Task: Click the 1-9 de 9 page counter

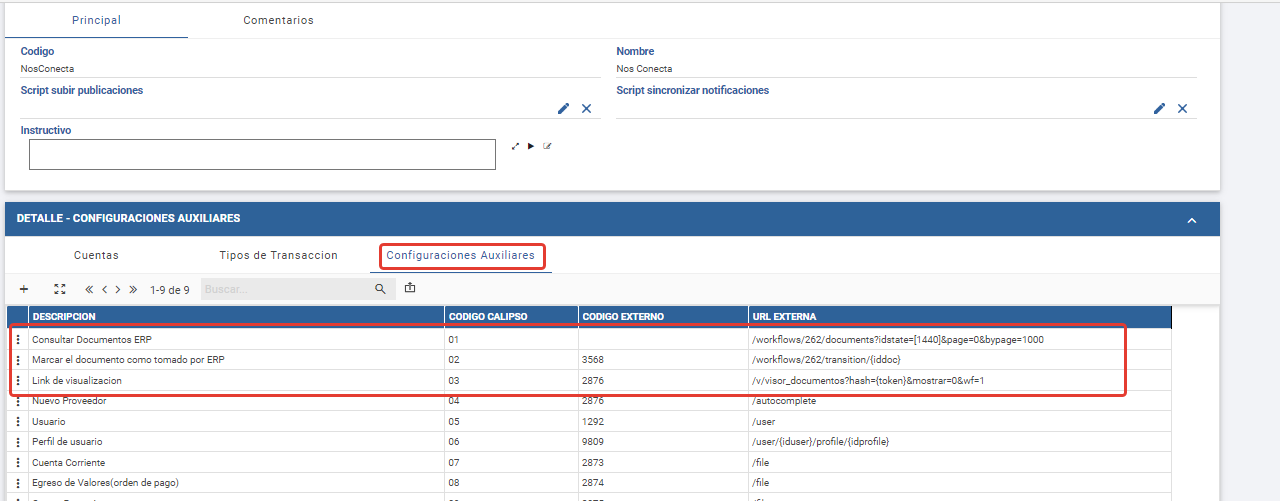Action: pyautogui.click(x=170, y=290)
